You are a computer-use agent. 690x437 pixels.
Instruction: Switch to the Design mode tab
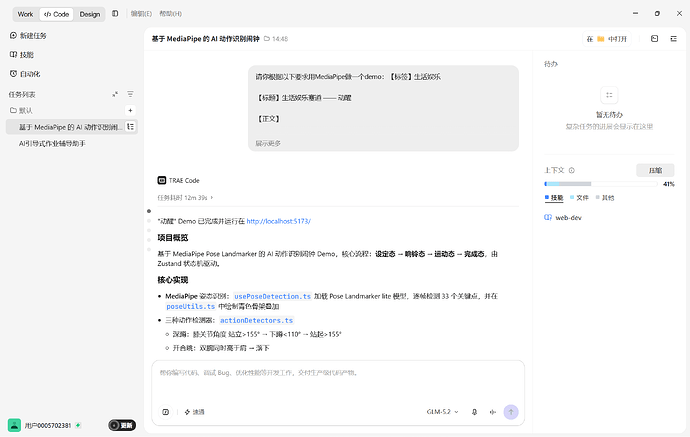pos(90,14)
